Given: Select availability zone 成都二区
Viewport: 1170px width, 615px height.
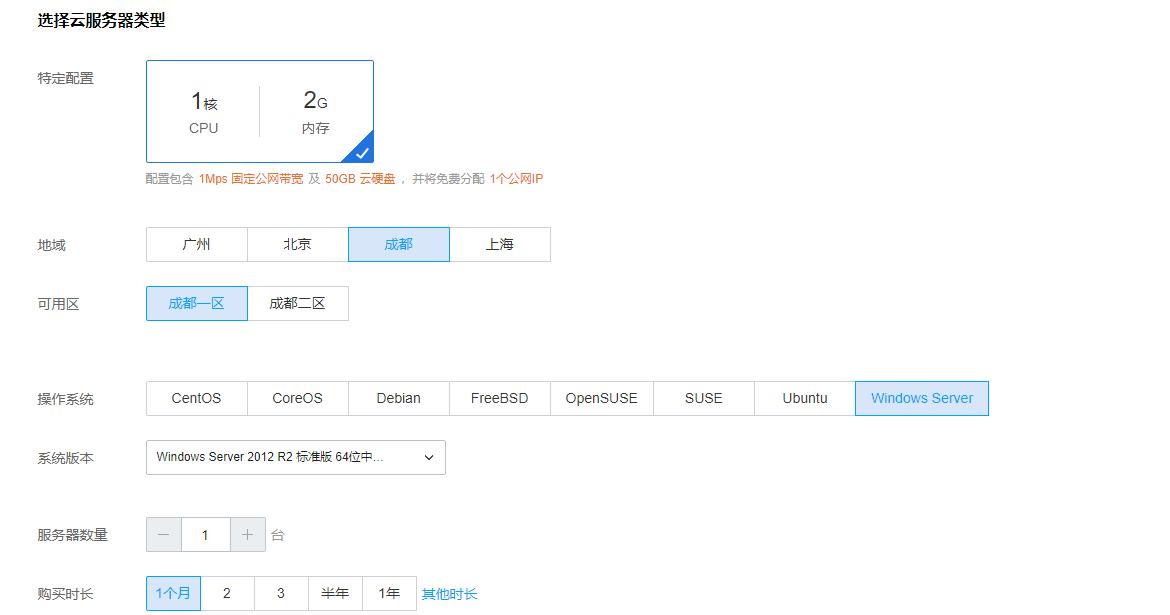Looking at the screenshot, I should 298,303.
